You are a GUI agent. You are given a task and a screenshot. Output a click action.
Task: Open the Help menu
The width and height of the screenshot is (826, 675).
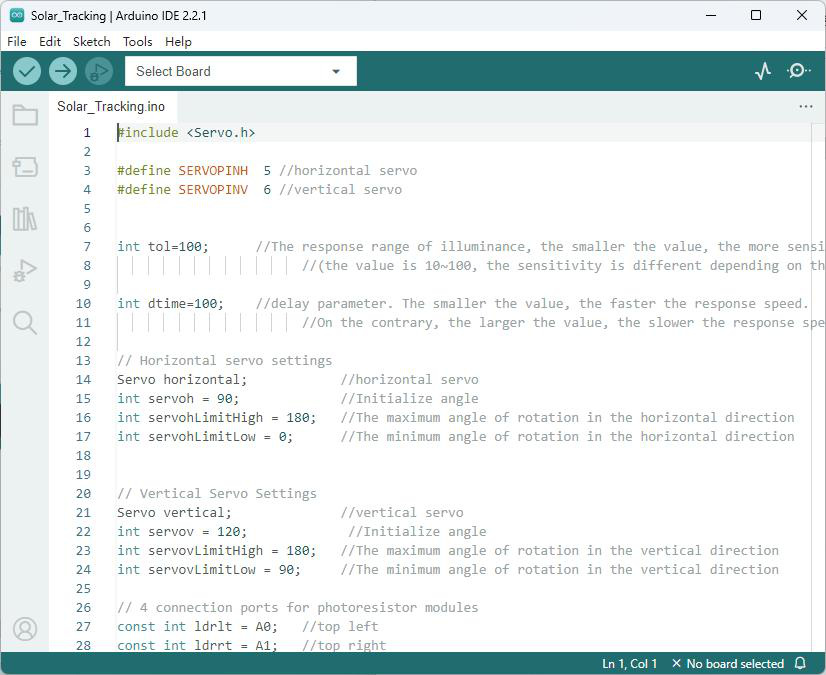(178, 42)
